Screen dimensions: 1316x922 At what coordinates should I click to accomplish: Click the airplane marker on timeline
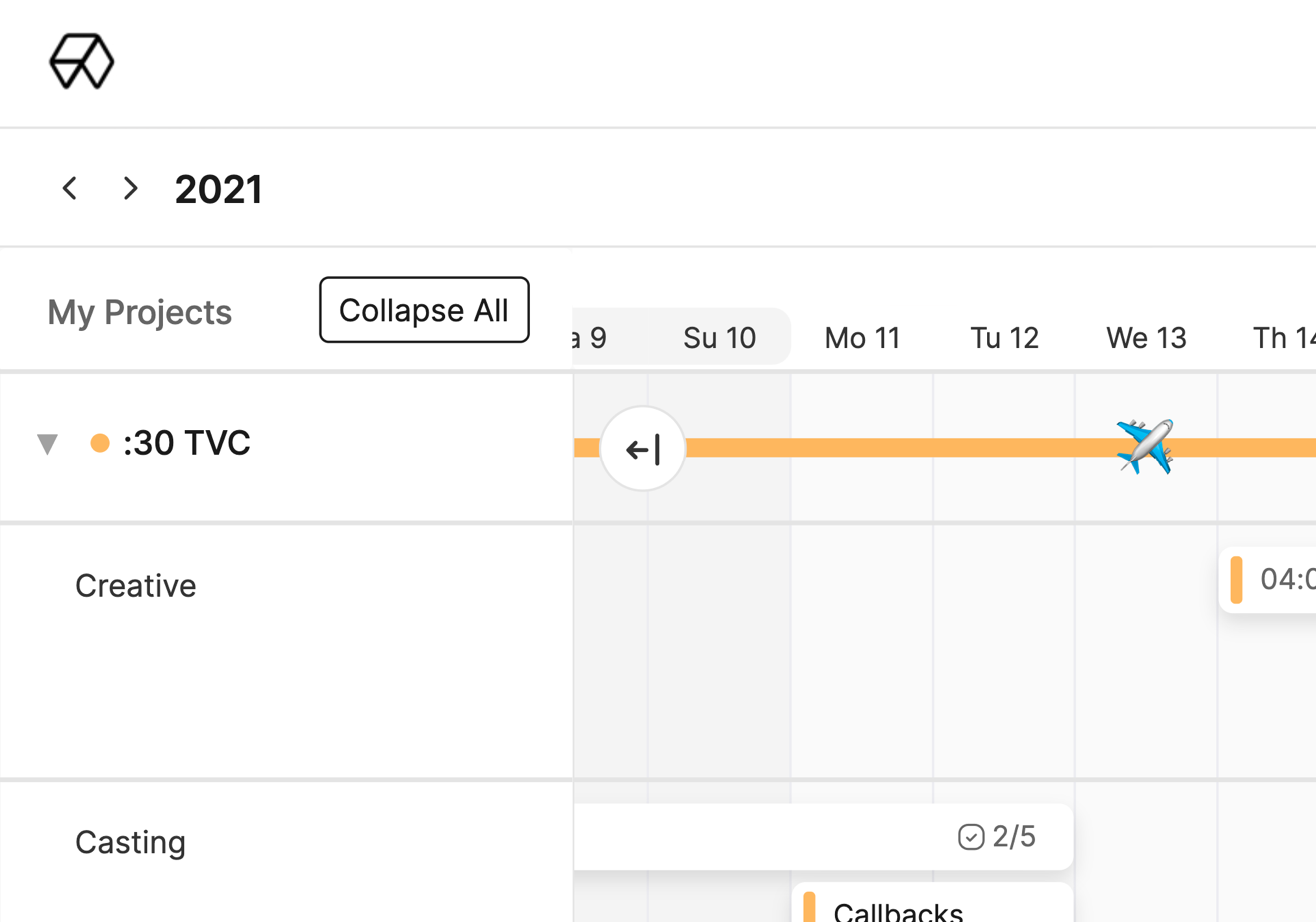1145,447
